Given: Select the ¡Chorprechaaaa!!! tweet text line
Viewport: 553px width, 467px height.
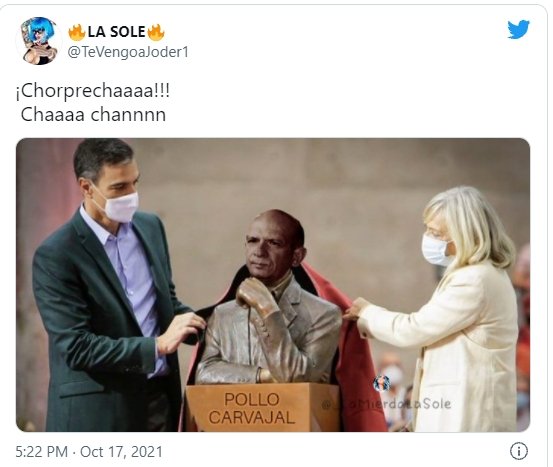Looking at the screenshot, I should coord(93,91).
